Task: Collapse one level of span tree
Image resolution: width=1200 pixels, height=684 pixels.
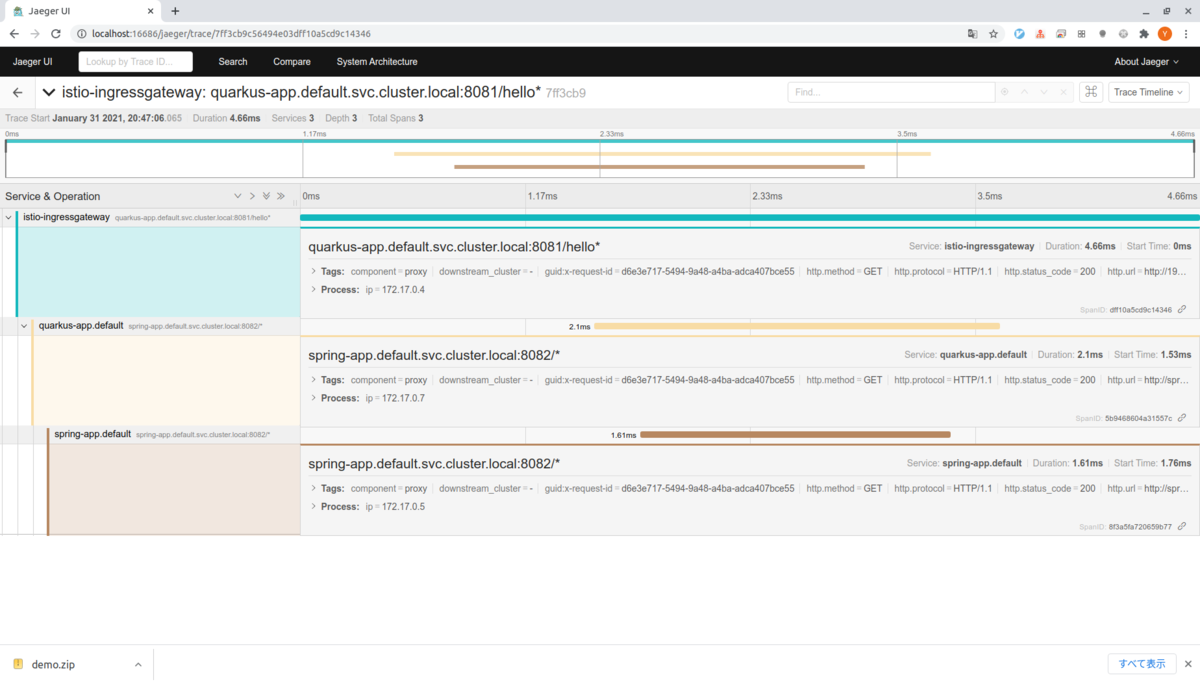Action: pos(252,196)
